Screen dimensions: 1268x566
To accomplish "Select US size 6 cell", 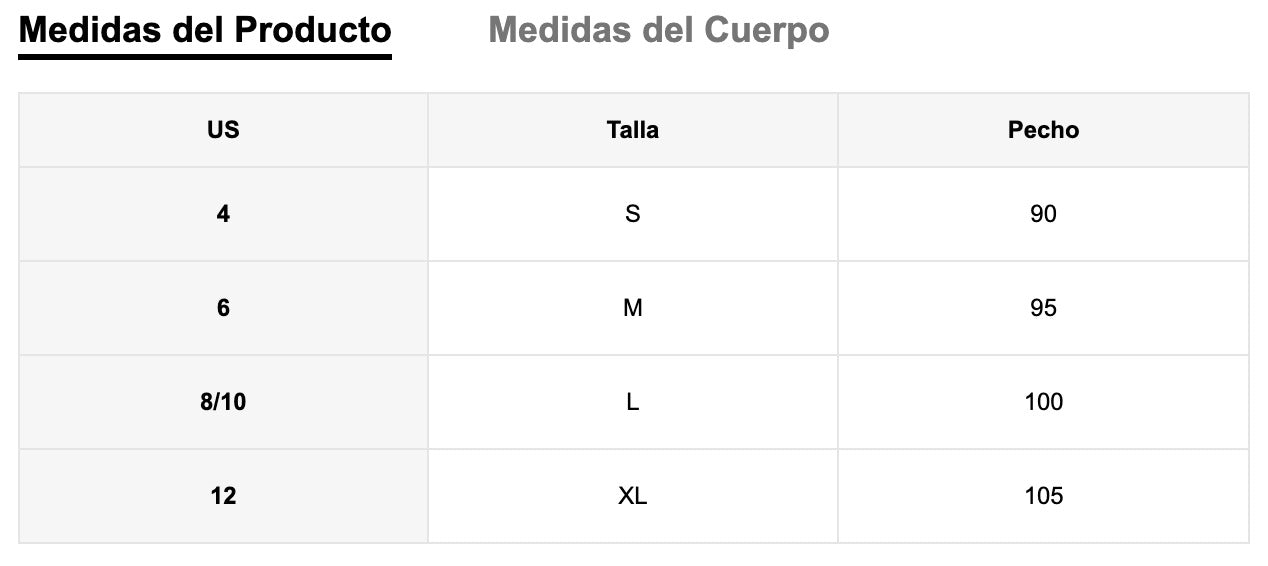I will coord(223,308).
